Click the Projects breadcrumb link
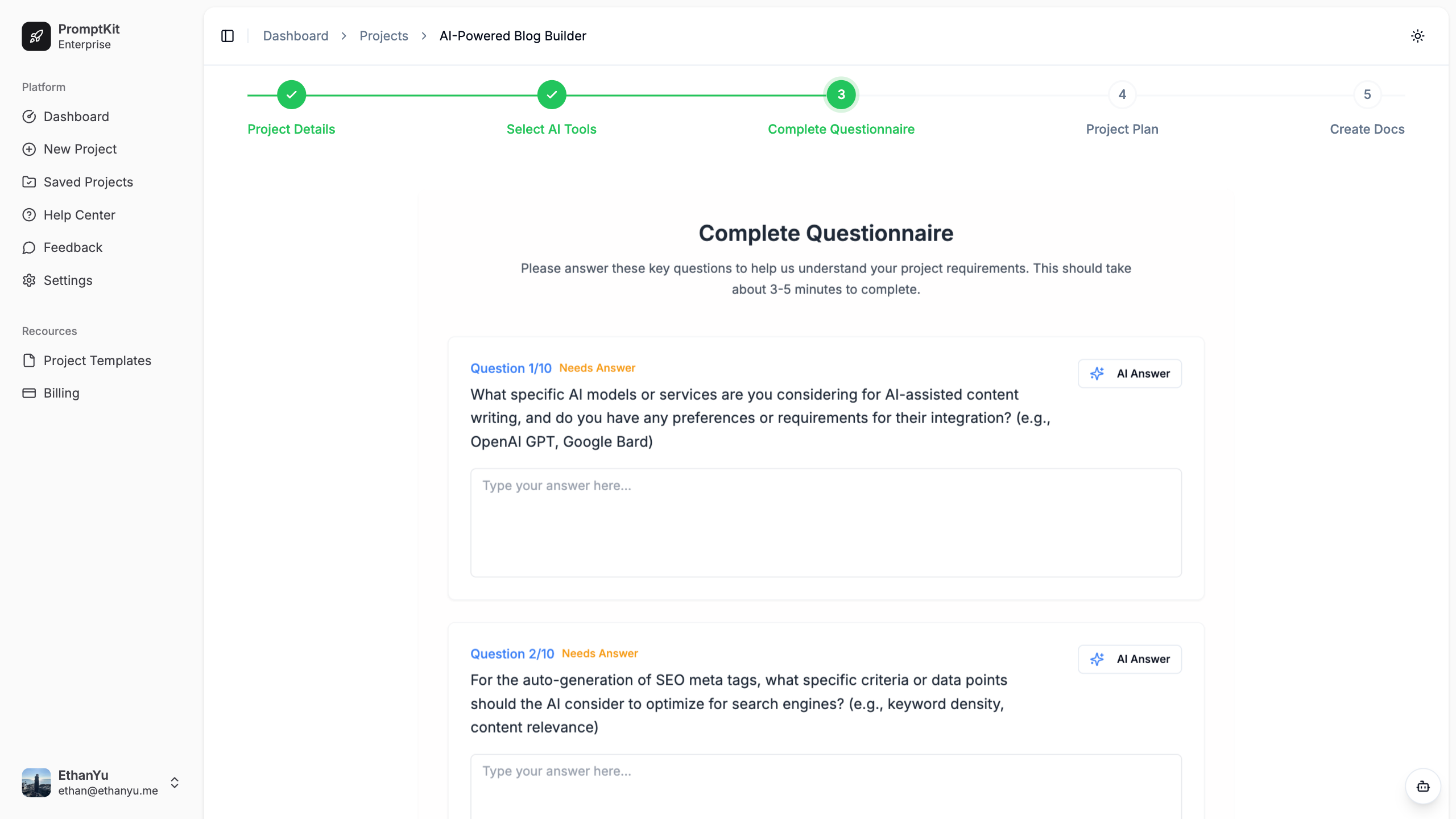The width and height of the screenshot is (1456, 819). [384, 36]
